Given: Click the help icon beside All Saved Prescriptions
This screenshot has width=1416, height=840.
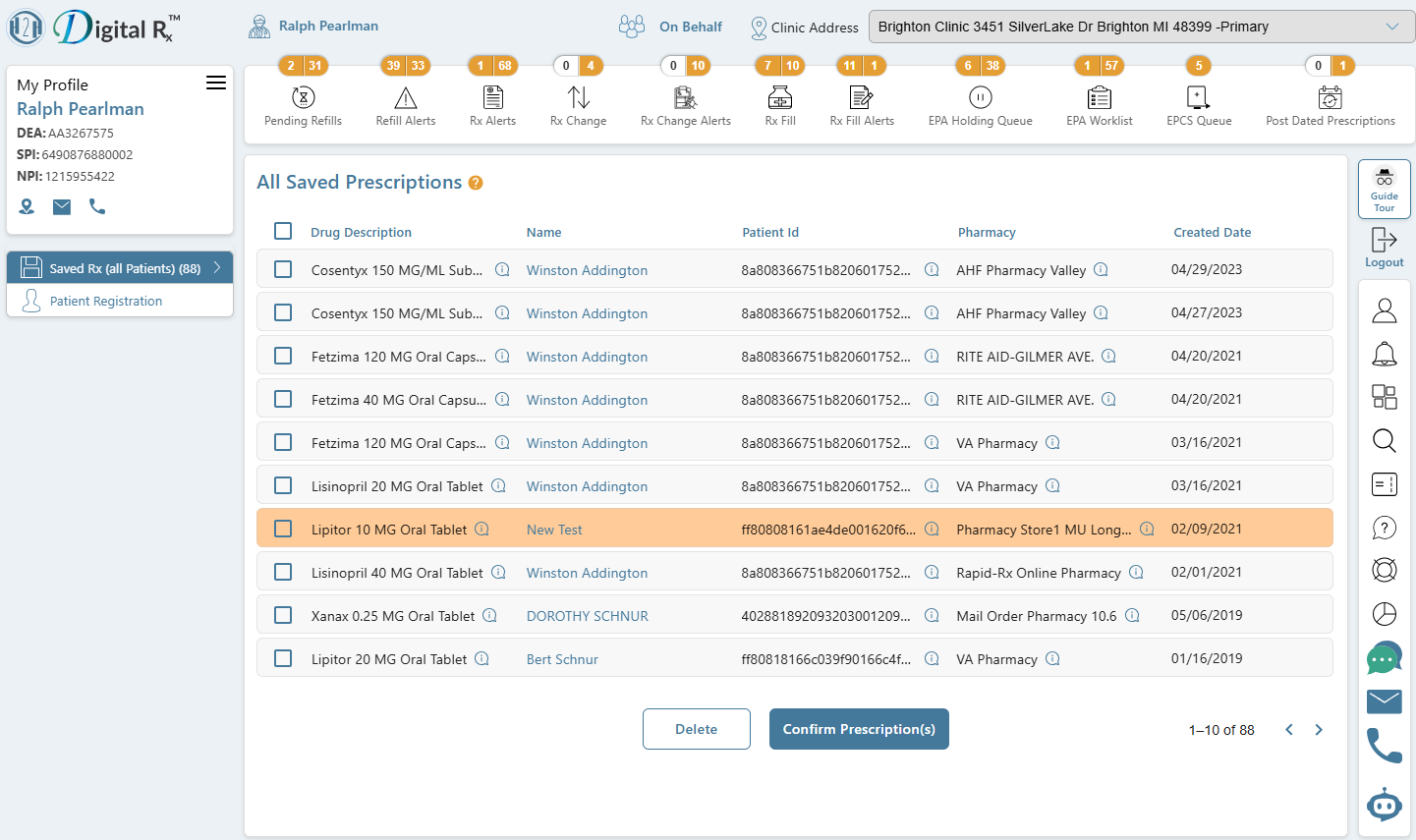Looking at the screenshot, I should point(476,183).
